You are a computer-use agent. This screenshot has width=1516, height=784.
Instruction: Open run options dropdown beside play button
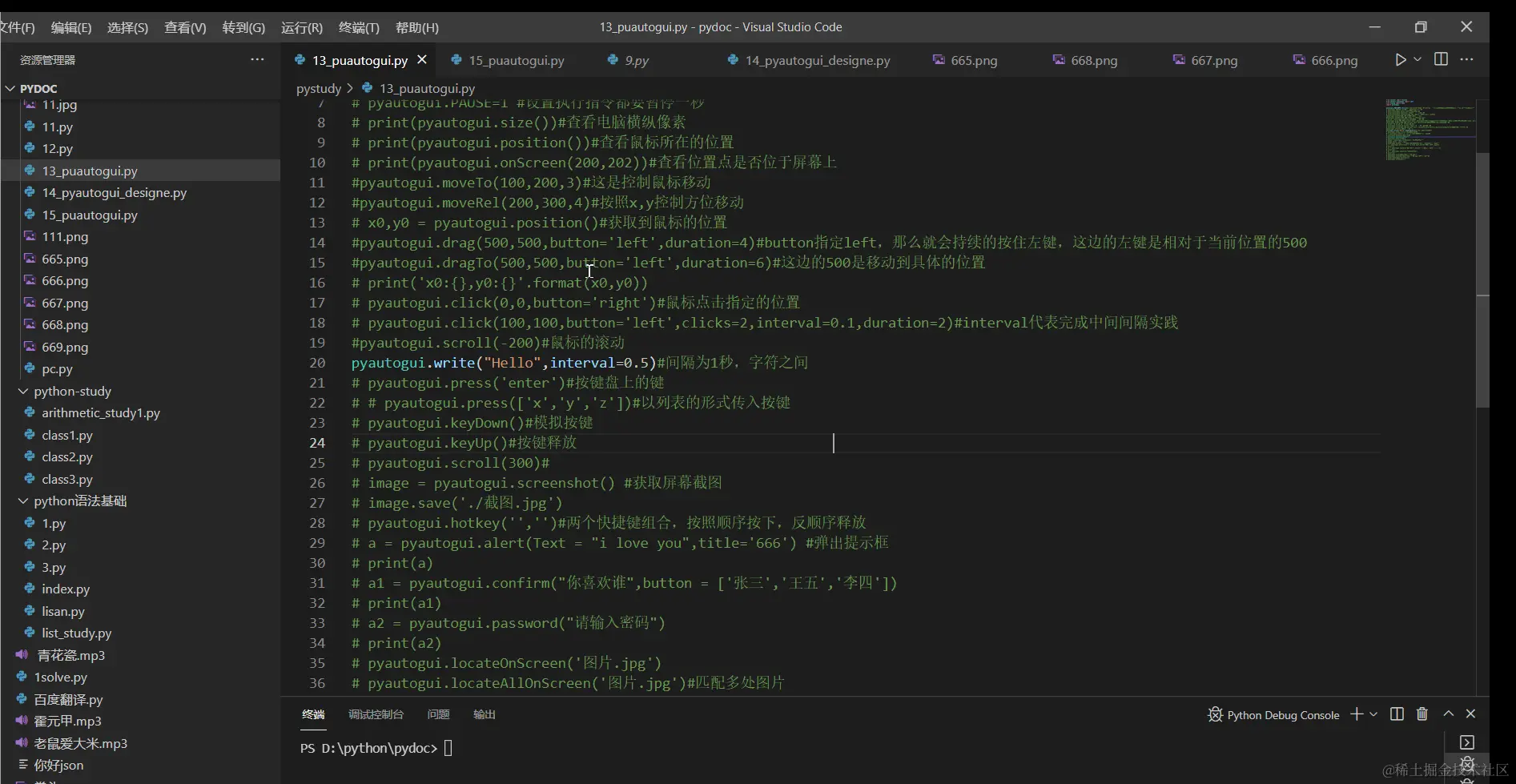[x=1417, y=60]
